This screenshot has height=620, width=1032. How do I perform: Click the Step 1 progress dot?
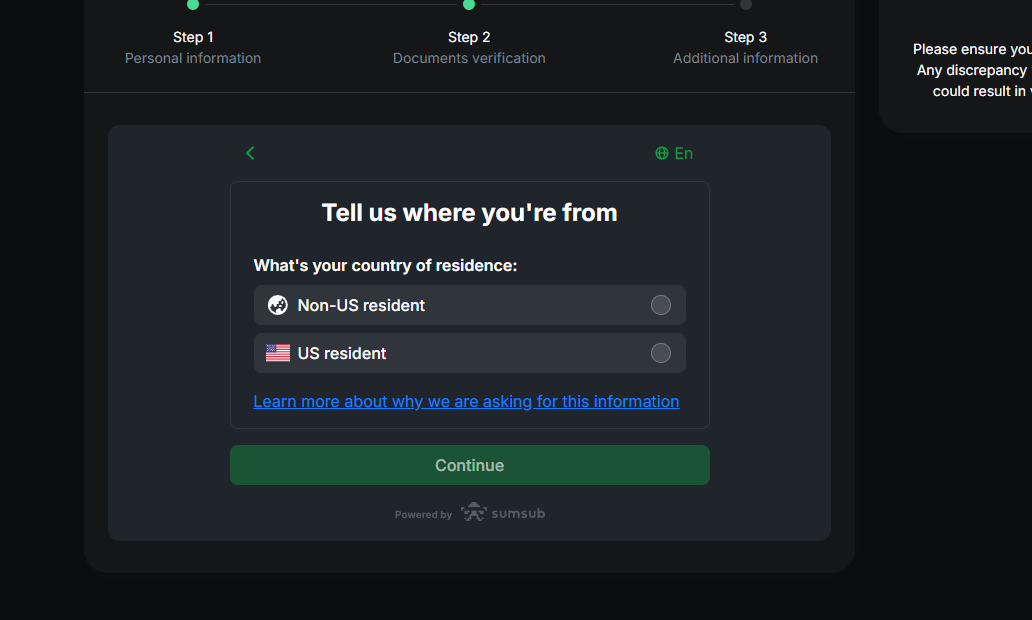click(x=193, y=5)
